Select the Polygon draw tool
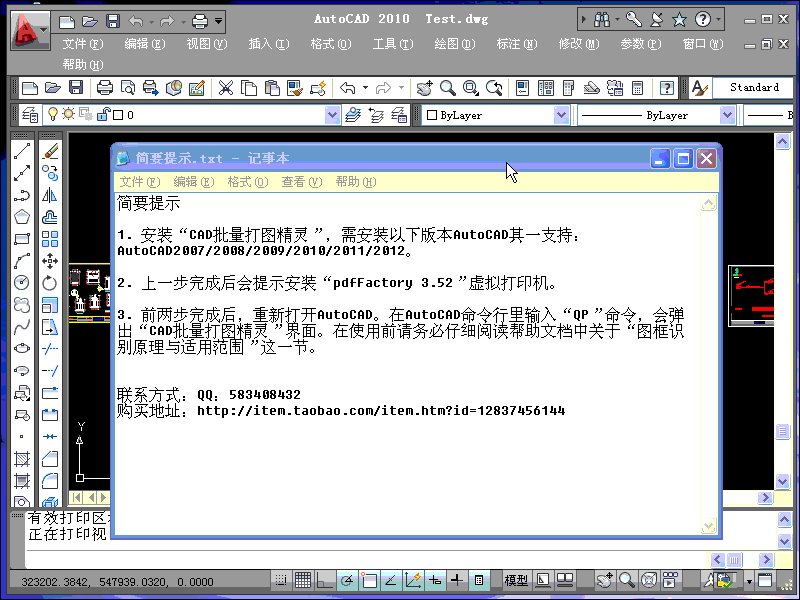Image resolution: width=800 pixels, height=600 pixels. 22,216
